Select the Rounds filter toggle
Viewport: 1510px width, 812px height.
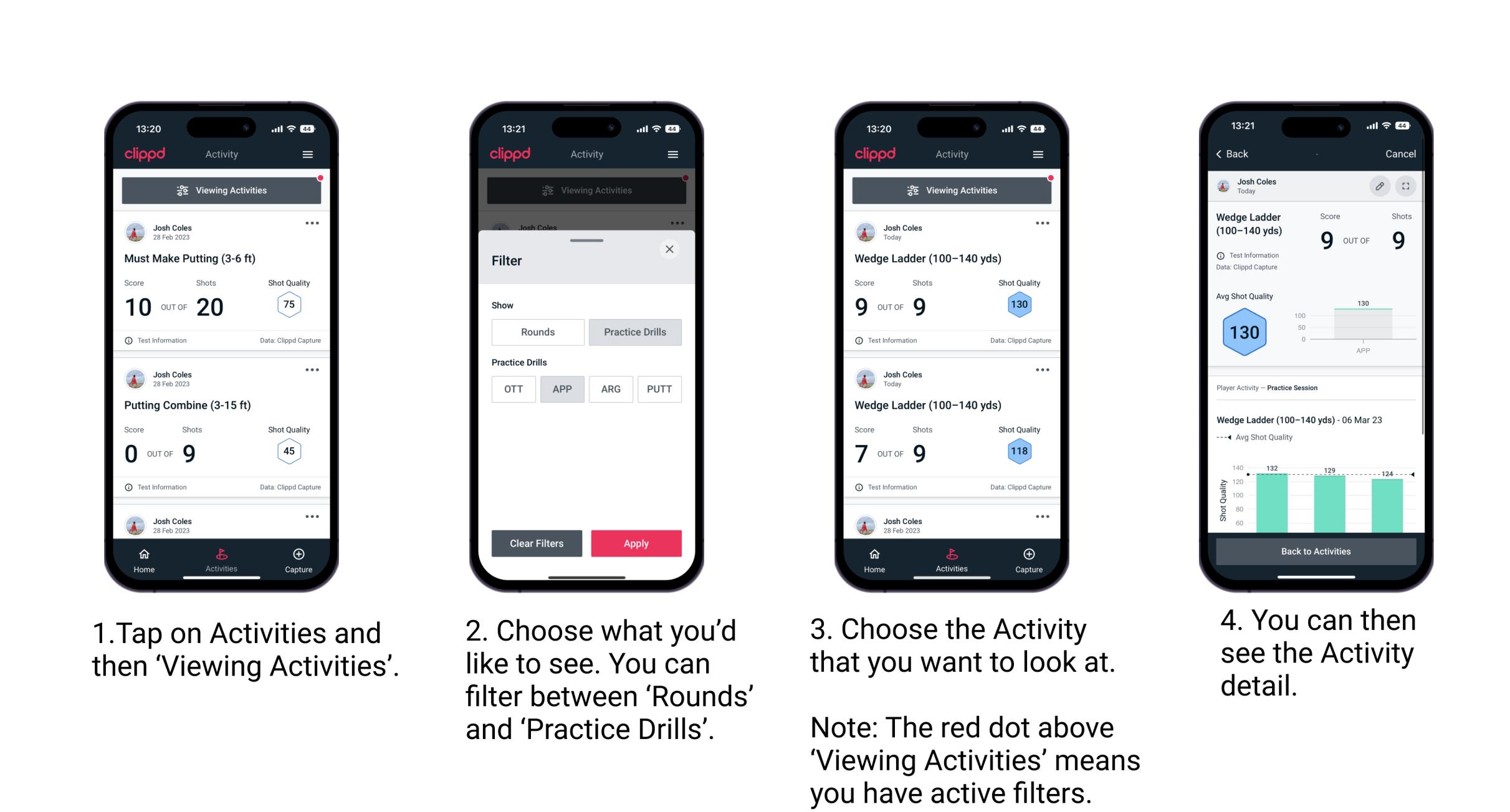[x=537, y=331]
